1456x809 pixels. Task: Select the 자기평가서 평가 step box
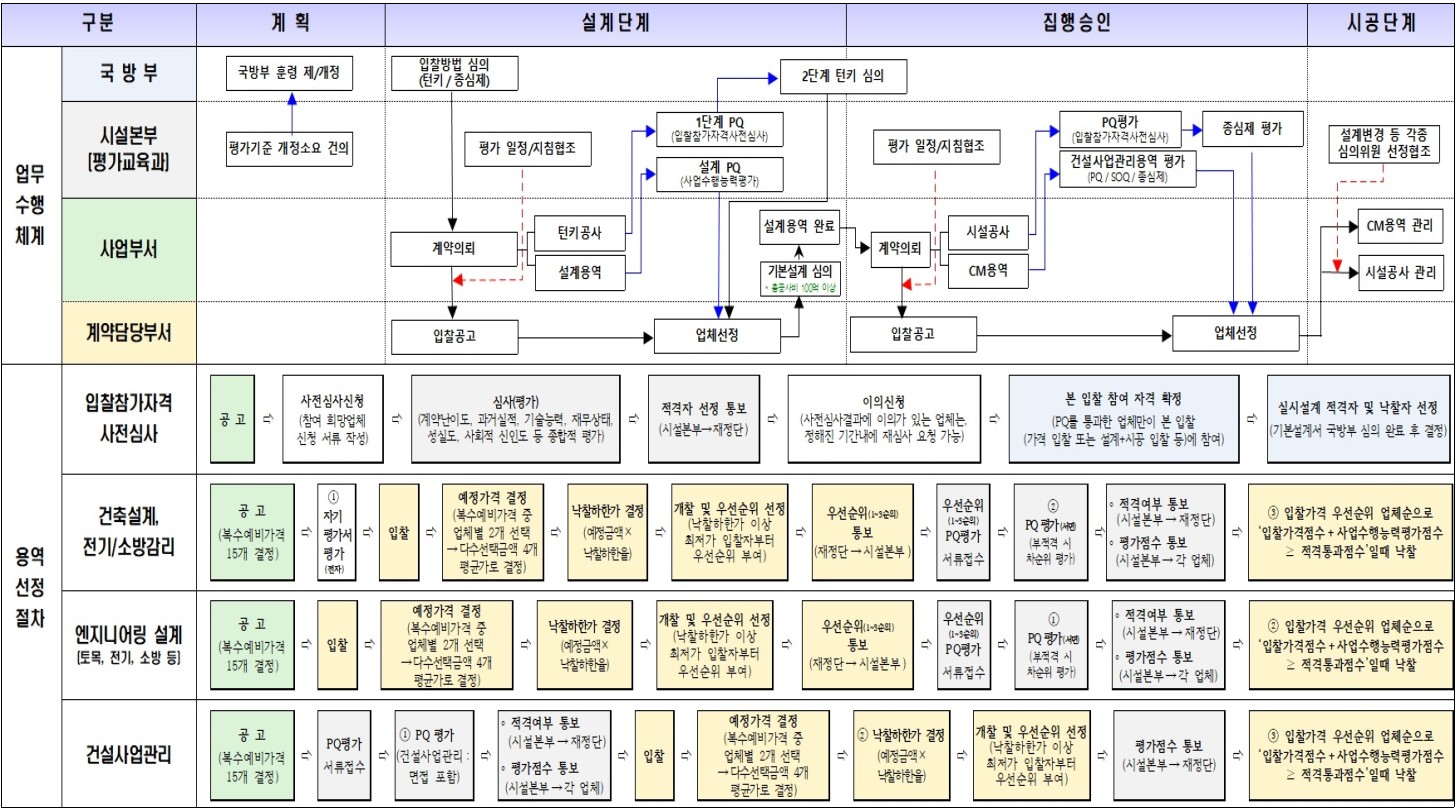pyautogui.click(x=334, y=531)
